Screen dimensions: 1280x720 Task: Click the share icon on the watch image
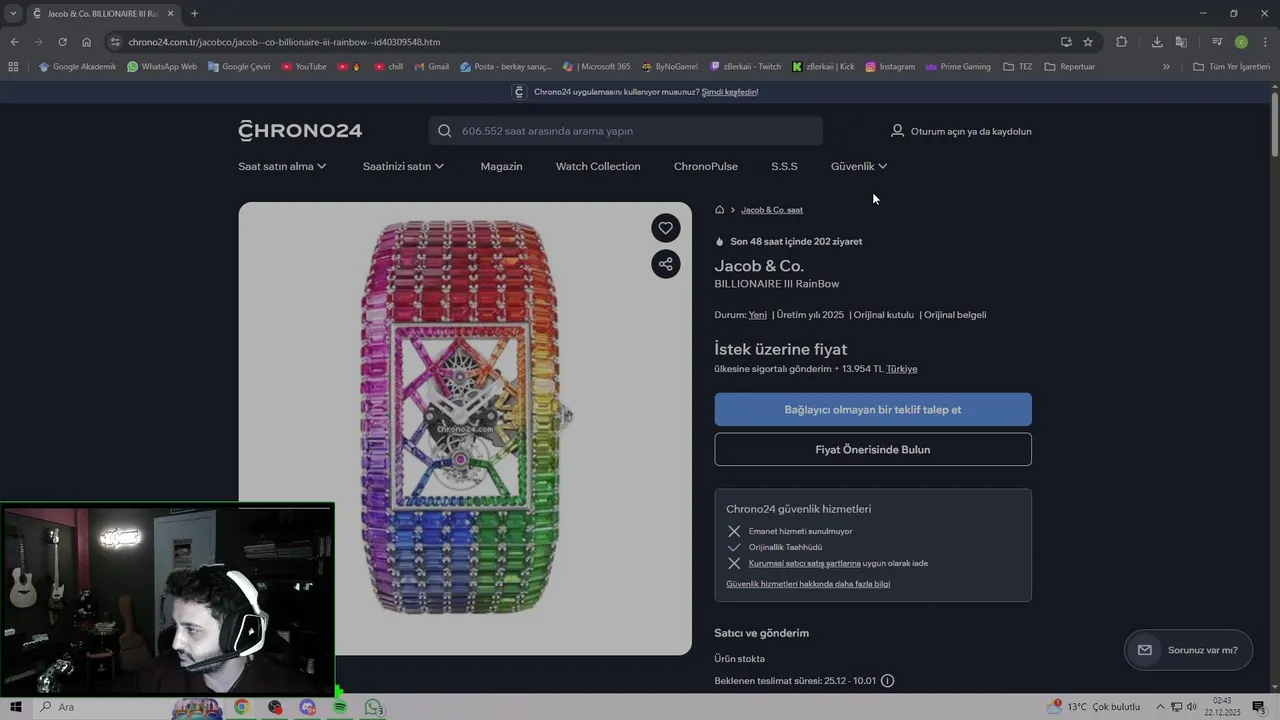point(666,264)
